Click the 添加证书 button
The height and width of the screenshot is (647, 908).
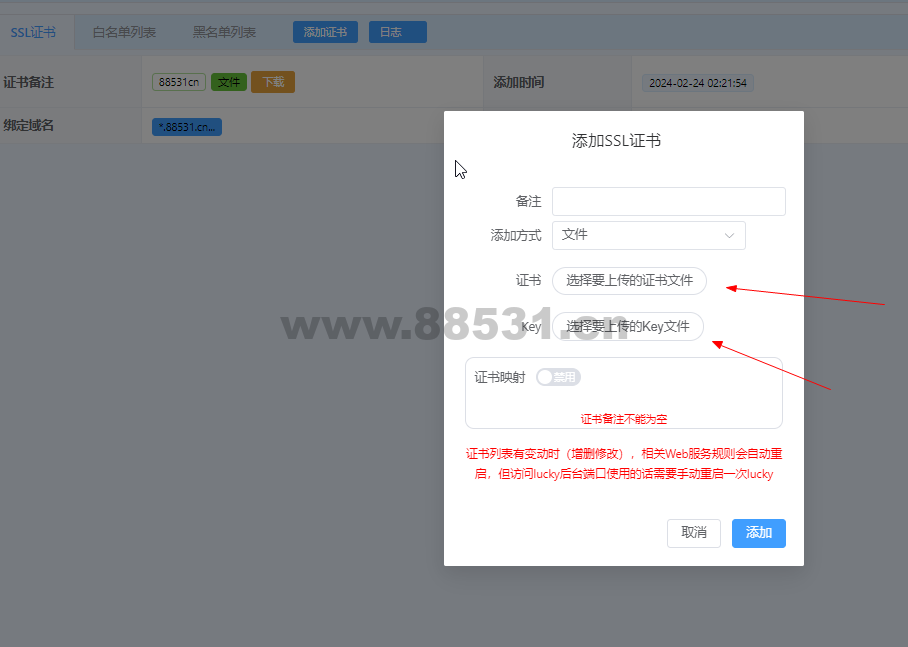(x=325, y=32)
